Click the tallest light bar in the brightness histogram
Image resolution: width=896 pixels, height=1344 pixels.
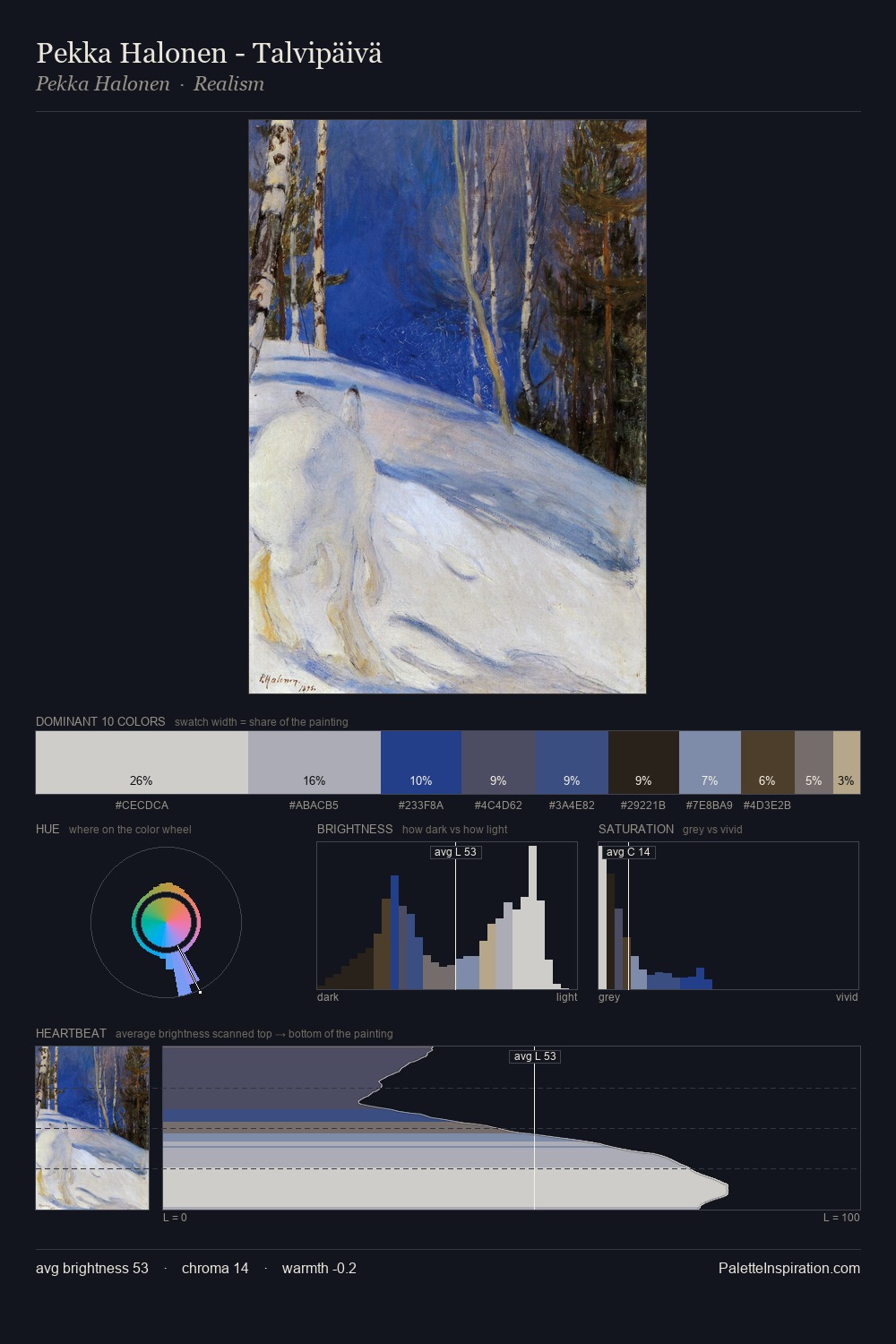pyautogui.click(x=533, y=916)
